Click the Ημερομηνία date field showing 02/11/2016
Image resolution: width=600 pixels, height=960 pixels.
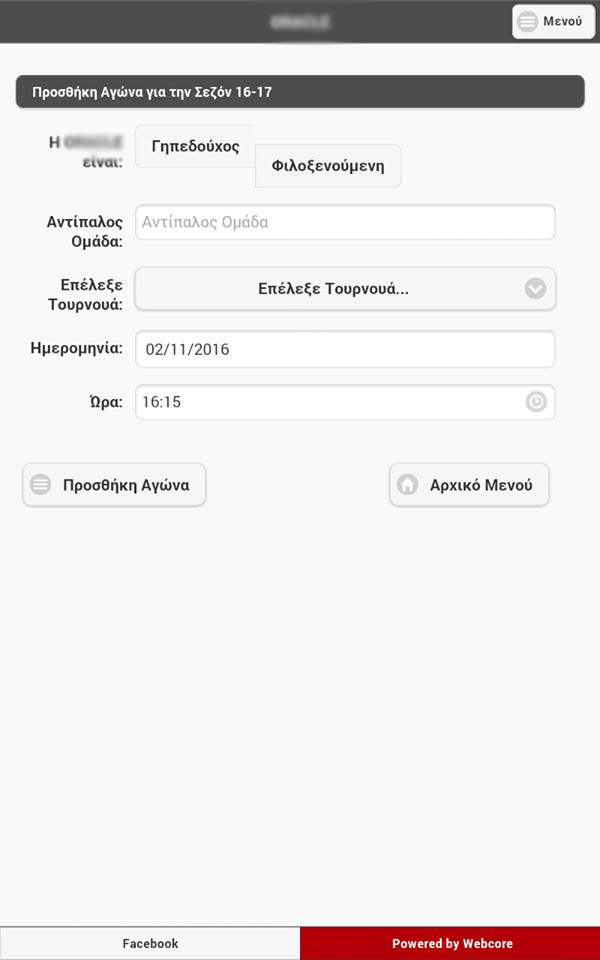(345, 350)
